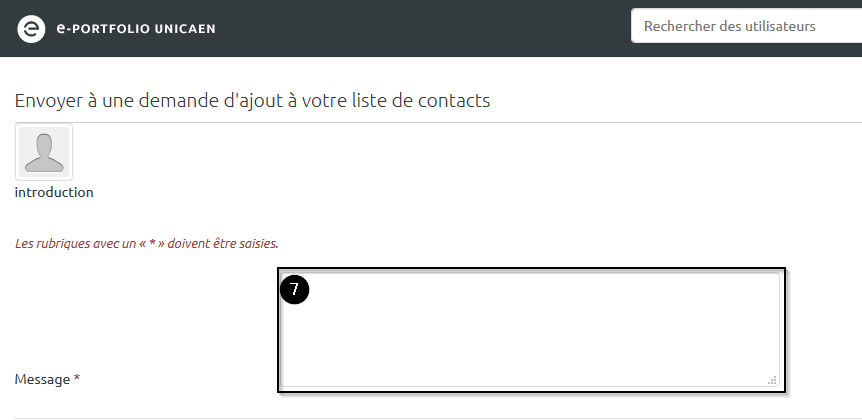
Task: Click the dark header bar empty area
Action: pyautogui.click(x=420, y=28)
